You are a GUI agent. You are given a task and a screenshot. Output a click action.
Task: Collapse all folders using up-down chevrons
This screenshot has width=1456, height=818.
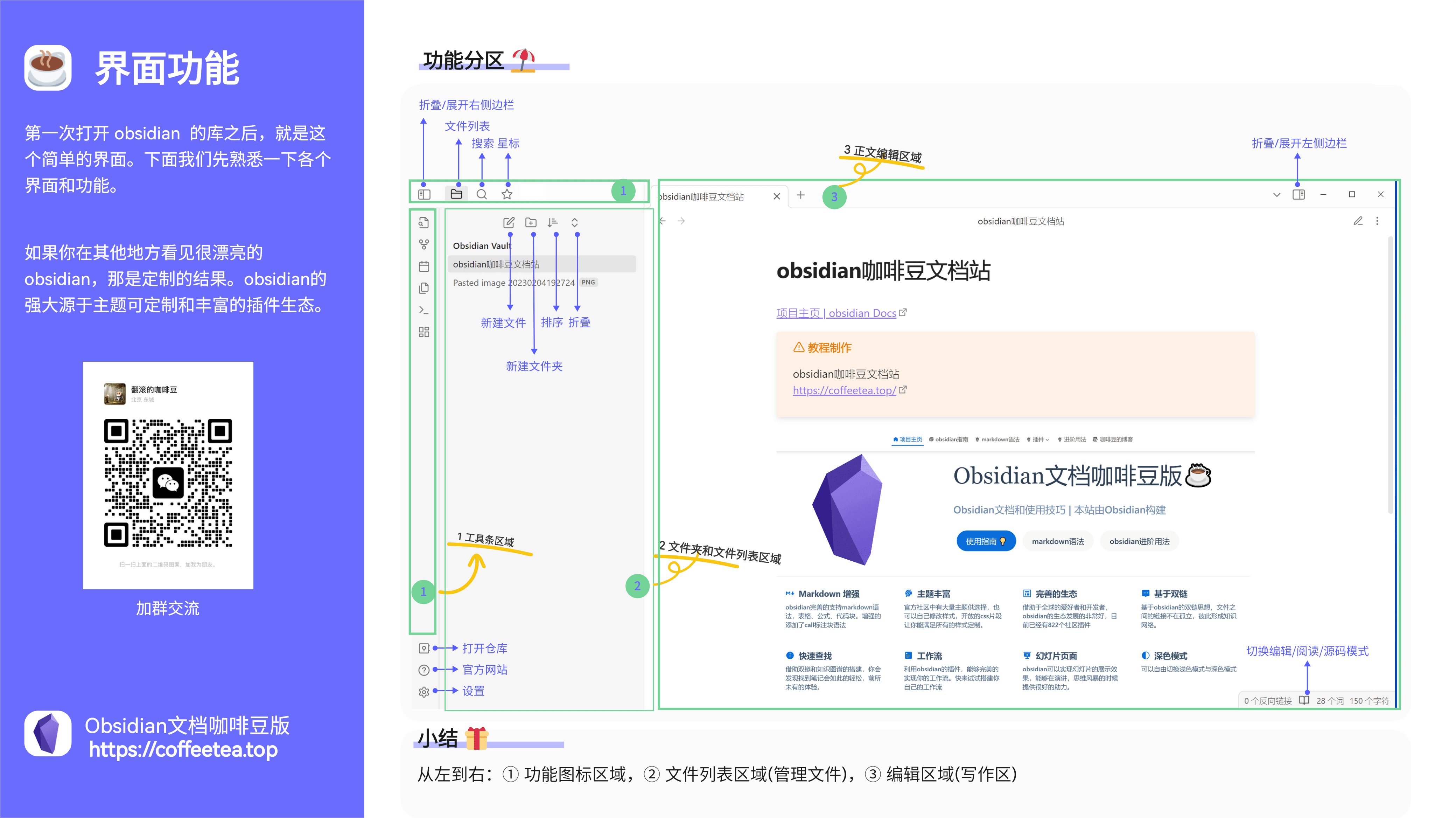click(x=575, y=223)
